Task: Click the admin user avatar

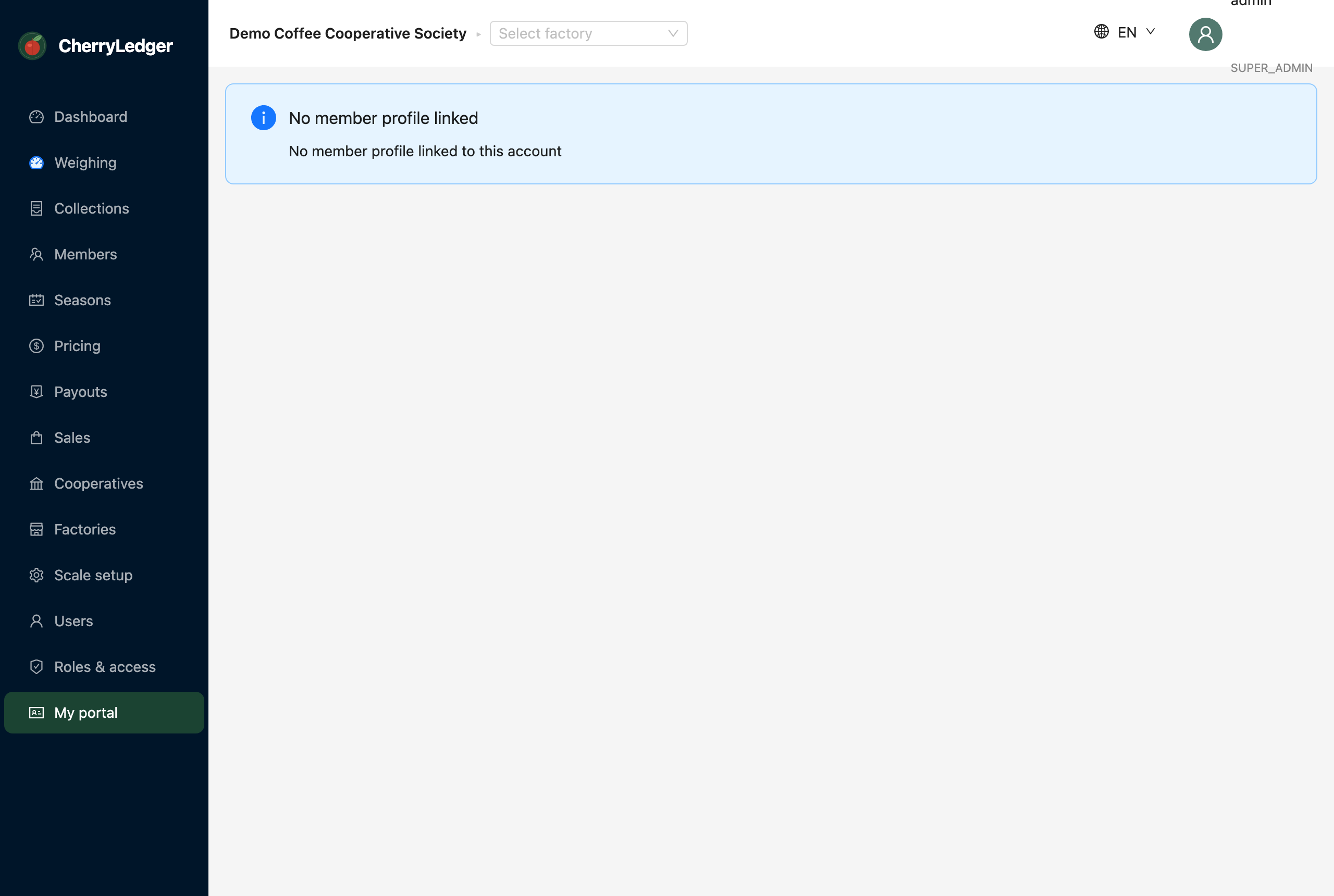Action: coord(1205,34)
